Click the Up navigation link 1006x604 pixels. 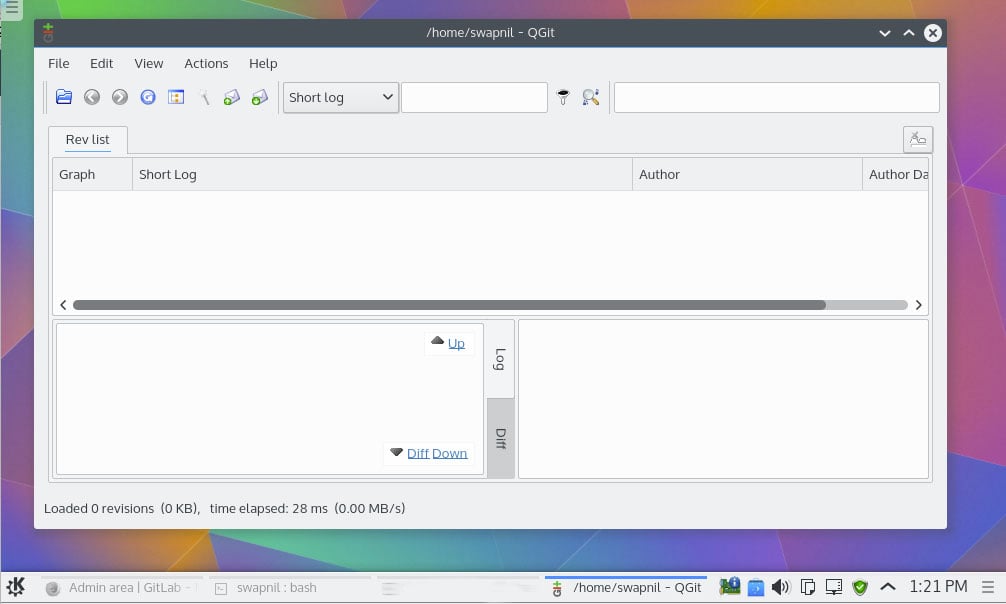point(456,343)
